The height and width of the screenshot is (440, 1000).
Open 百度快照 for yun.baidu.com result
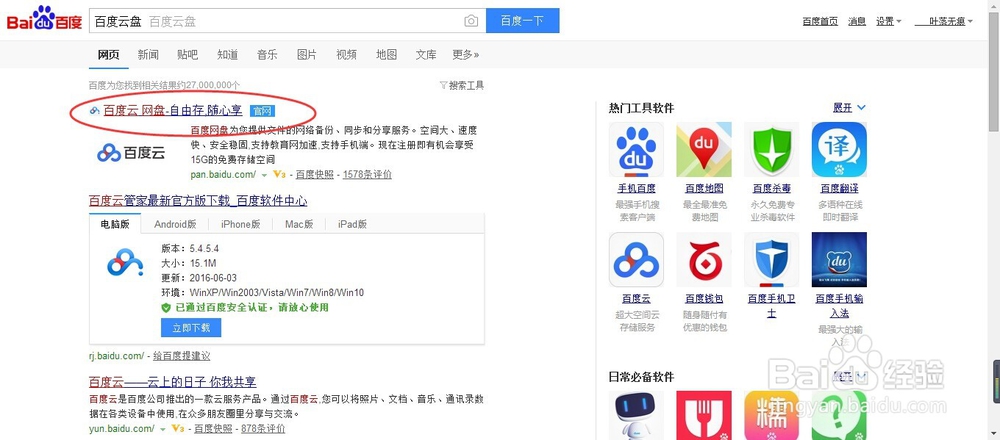click(213, 429)
